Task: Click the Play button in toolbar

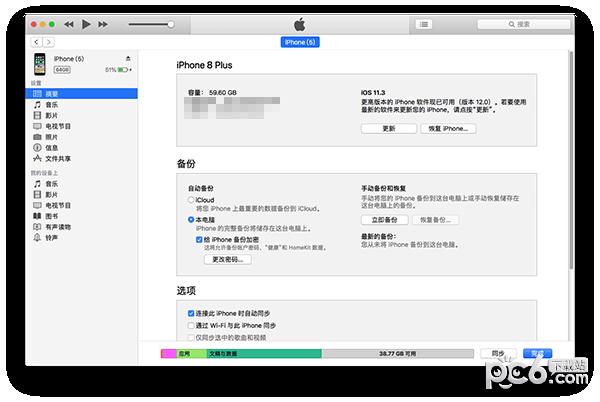Action: (x=87, y=23)
